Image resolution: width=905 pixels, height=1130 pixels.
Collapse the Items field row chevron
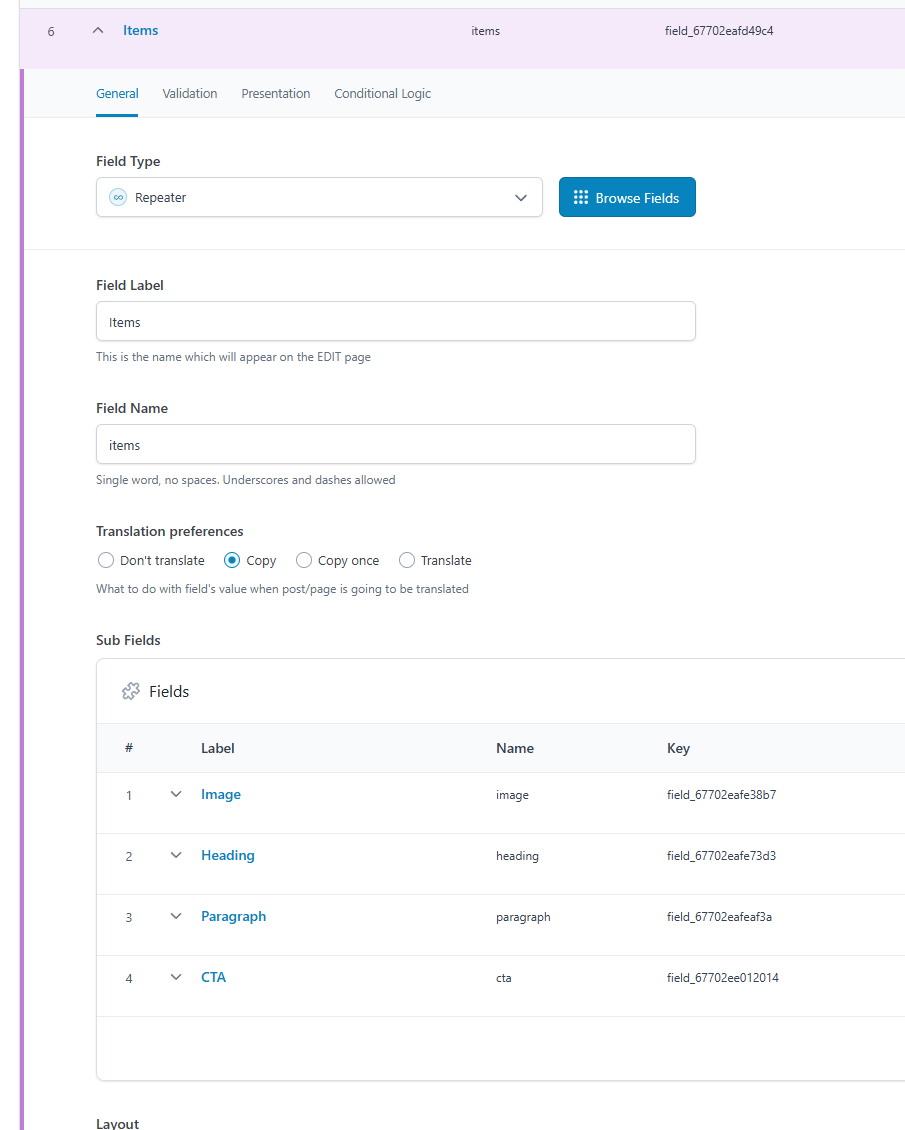tap(99, 30)
